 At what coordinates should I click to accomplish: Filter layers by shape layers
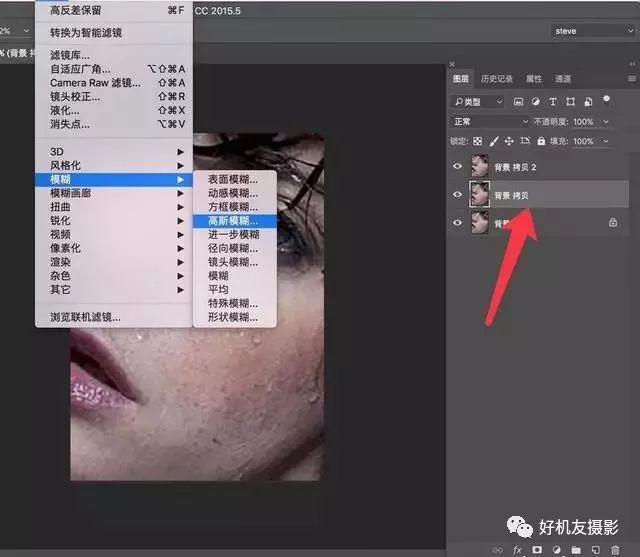(571, 102)
